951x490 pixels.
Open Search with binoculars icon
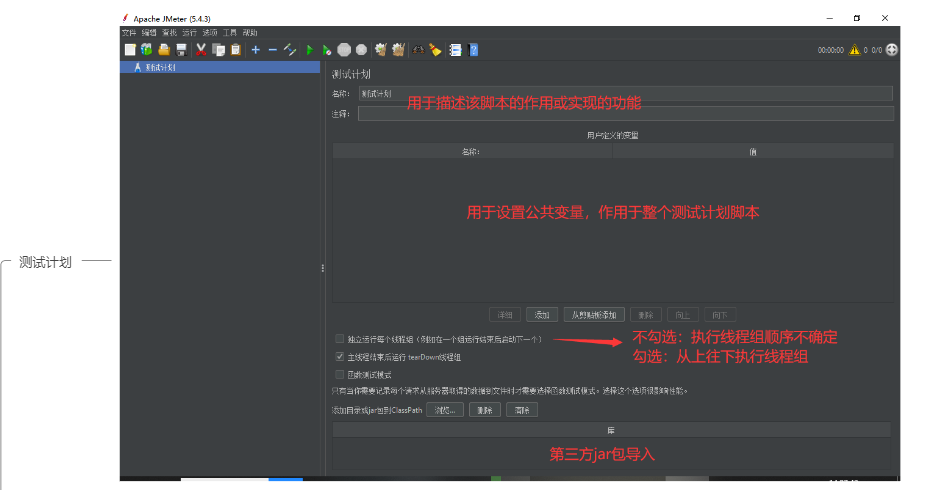pos(418,50)
